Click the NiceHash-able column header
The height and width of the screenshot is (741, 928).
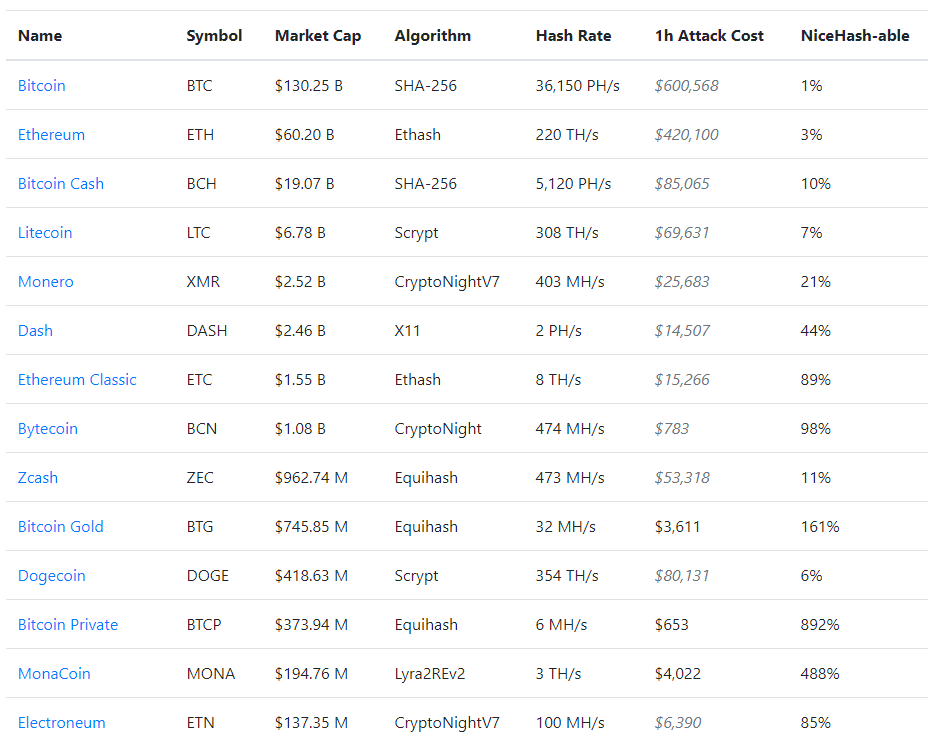pyautogui.click(x=855, y=36)
